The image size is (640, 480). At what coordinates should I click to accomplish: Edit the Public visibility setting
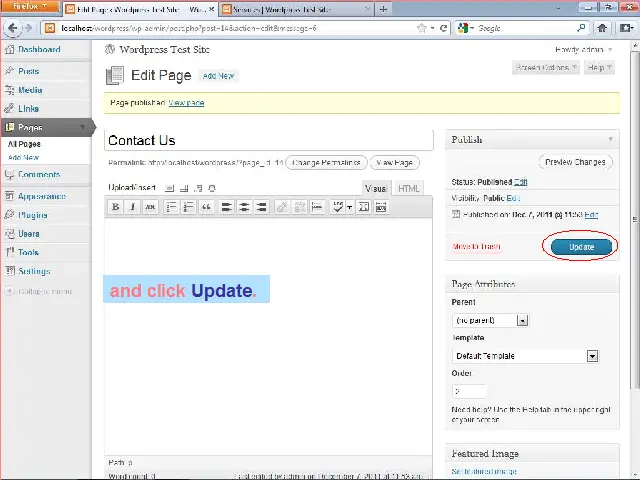click(x=513, y=198)
